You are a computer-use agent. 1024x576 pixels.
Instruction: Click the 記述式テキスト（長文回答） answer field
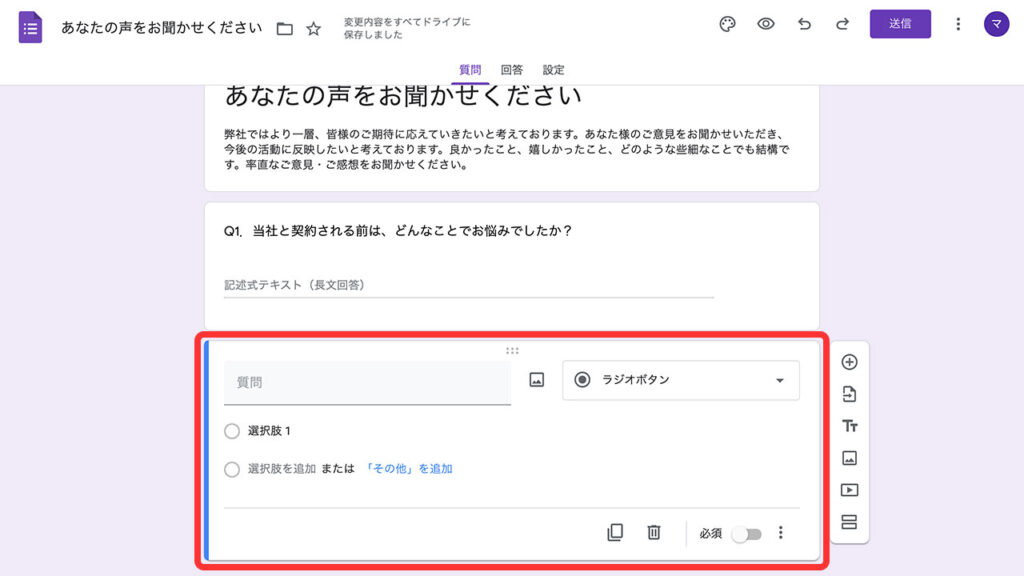[468, 285]
